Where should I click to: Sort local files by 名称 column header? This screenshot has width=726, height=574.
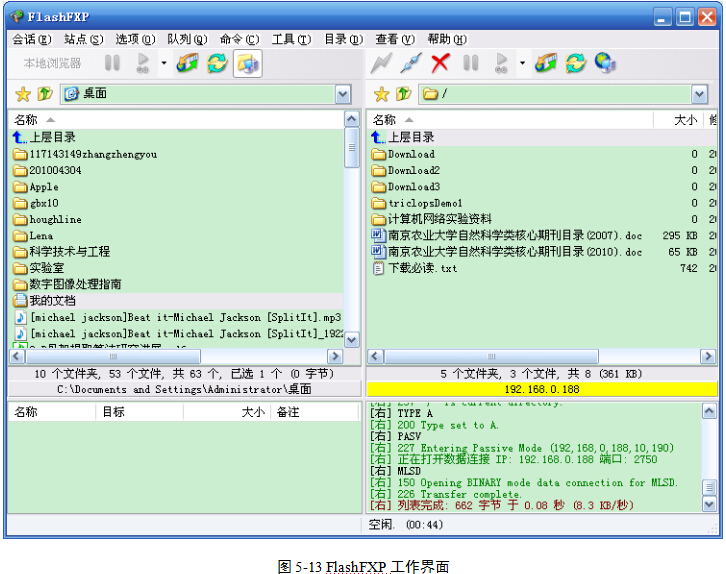[x=176, y=120]
